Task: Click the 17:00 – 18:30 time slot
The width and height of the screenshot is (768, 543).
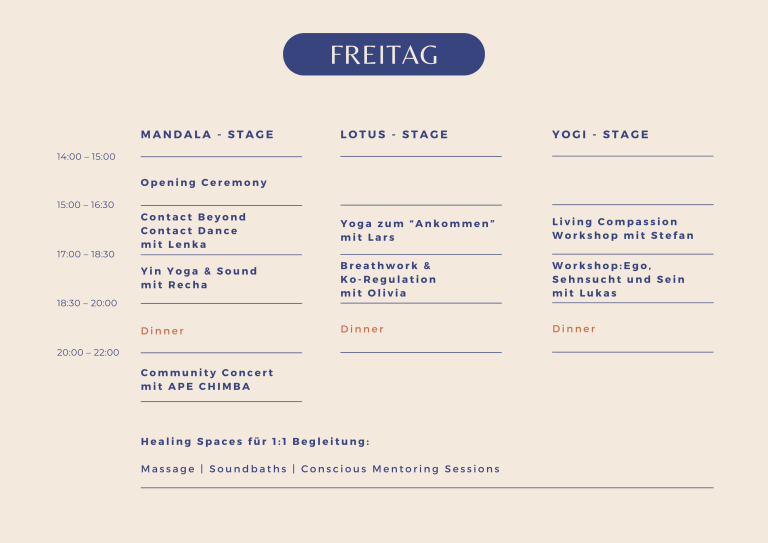Action: click(x=86, y=254)
